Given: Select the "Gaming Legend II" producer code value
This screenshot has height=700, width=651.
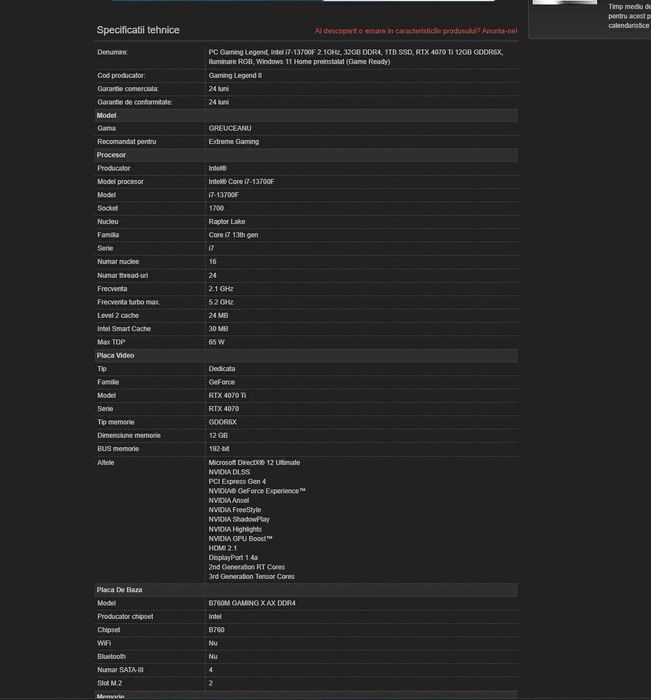Looking at the screenshot, I should (x=235, y=75).
